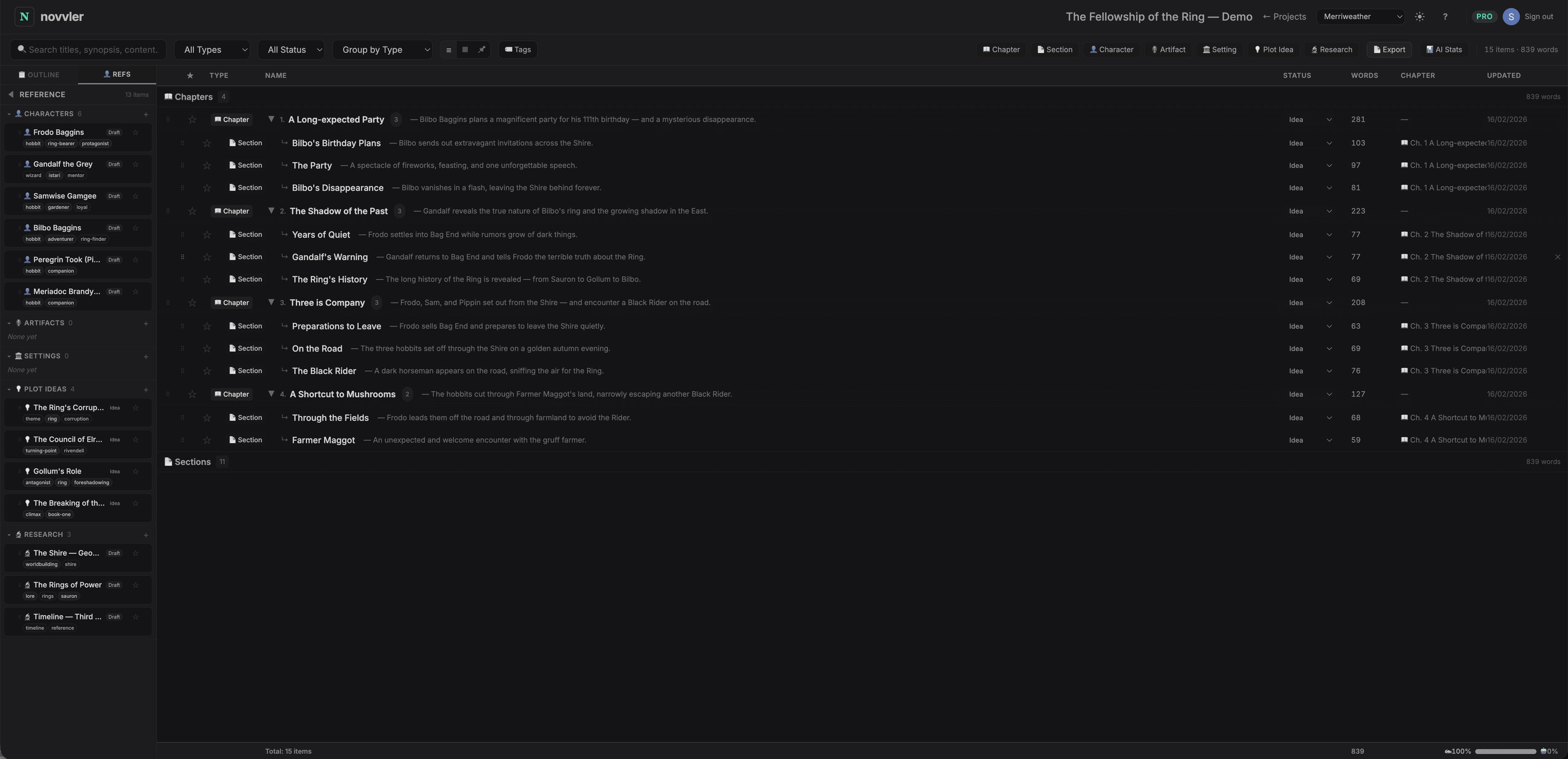1568x759 pixels.
Task: Open the Group by Type dropdown
Action: coord(382,49)
